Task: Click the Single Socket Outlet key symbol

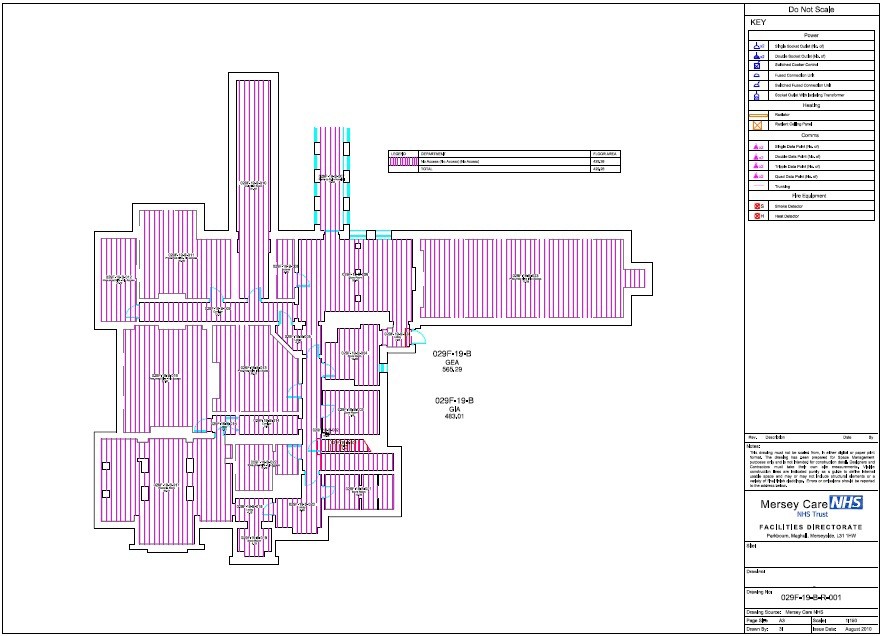Action: (757, 46)
